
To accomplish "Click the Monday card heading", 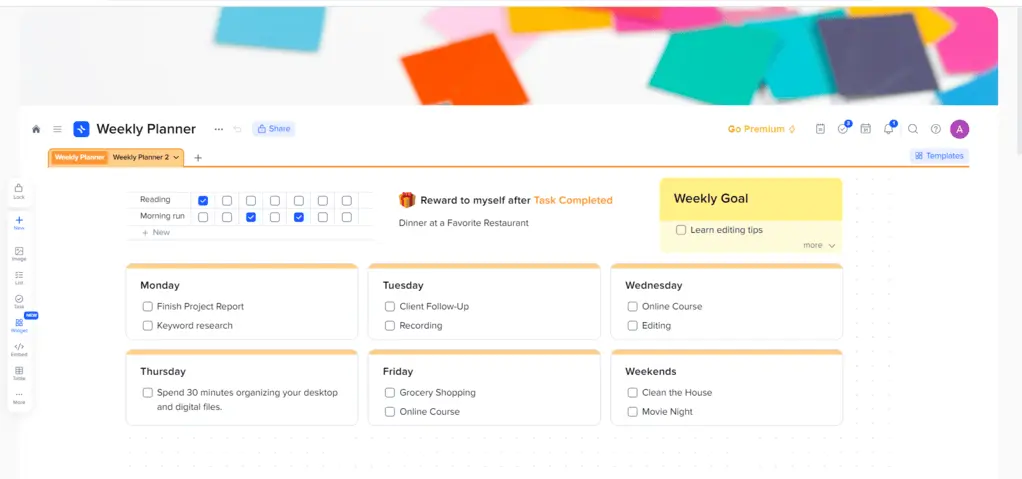I will (x=160, y=285).
